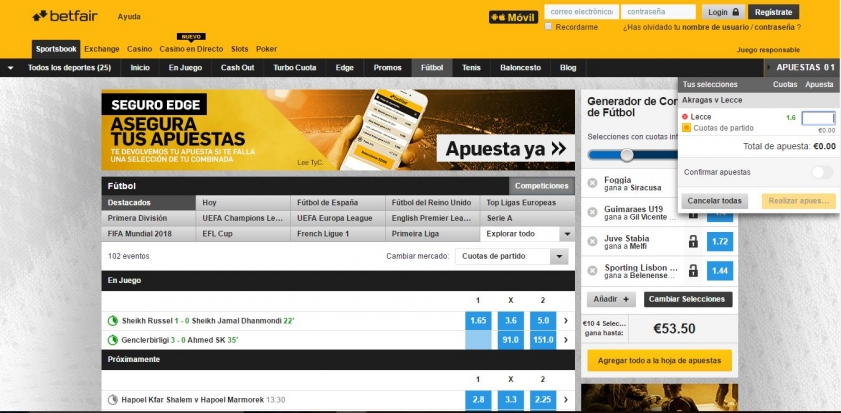
Task: Select the Hoy filter tab
Action: click(243, 203)
